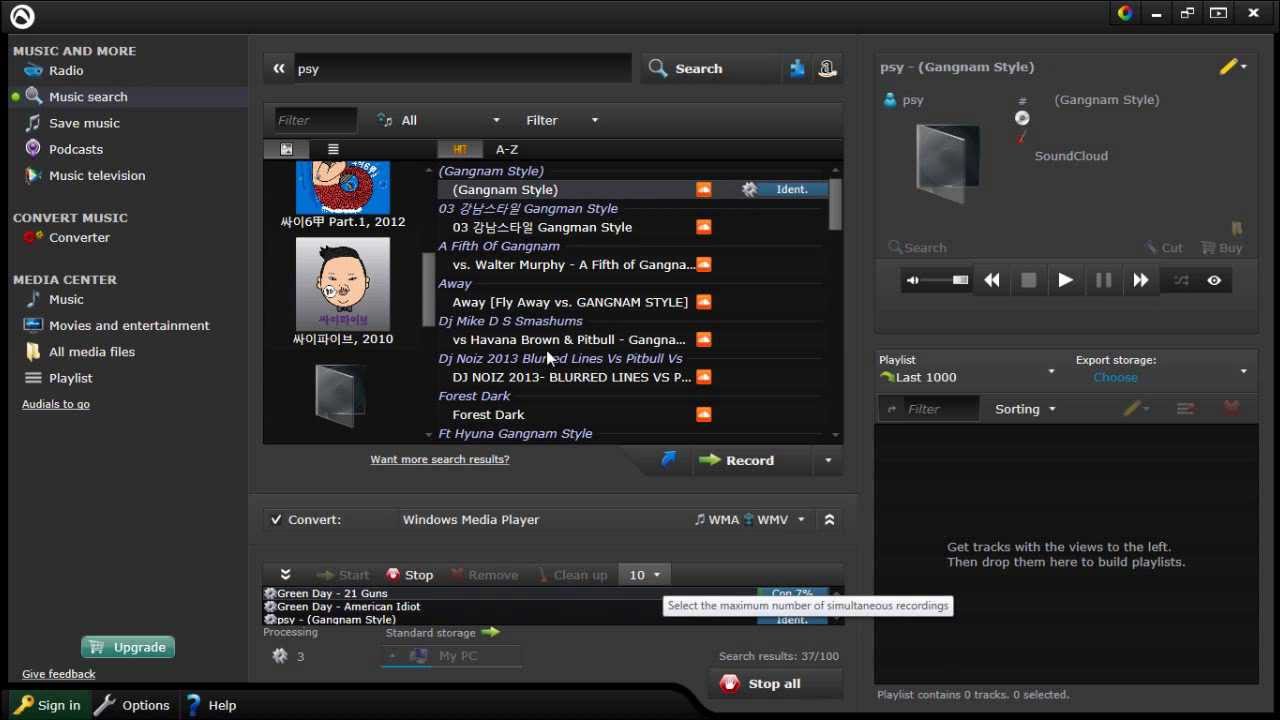The height and width of the screenshot is (720, 1280).
Task: Click SoundCloud icon on Forest Dark row
Action: (704, 415)
